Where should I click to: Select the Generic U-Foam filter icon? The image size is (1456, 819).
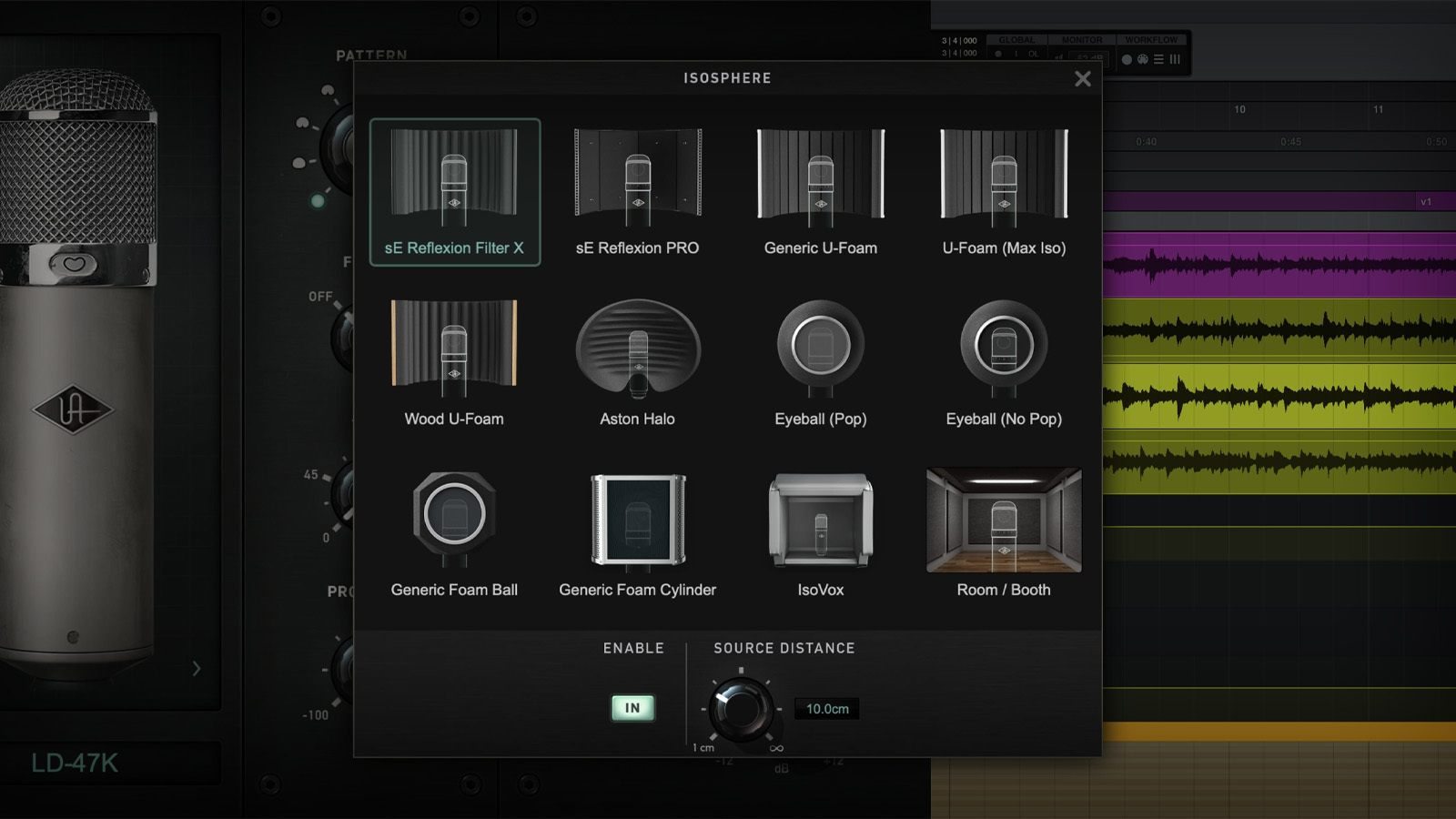821,177
